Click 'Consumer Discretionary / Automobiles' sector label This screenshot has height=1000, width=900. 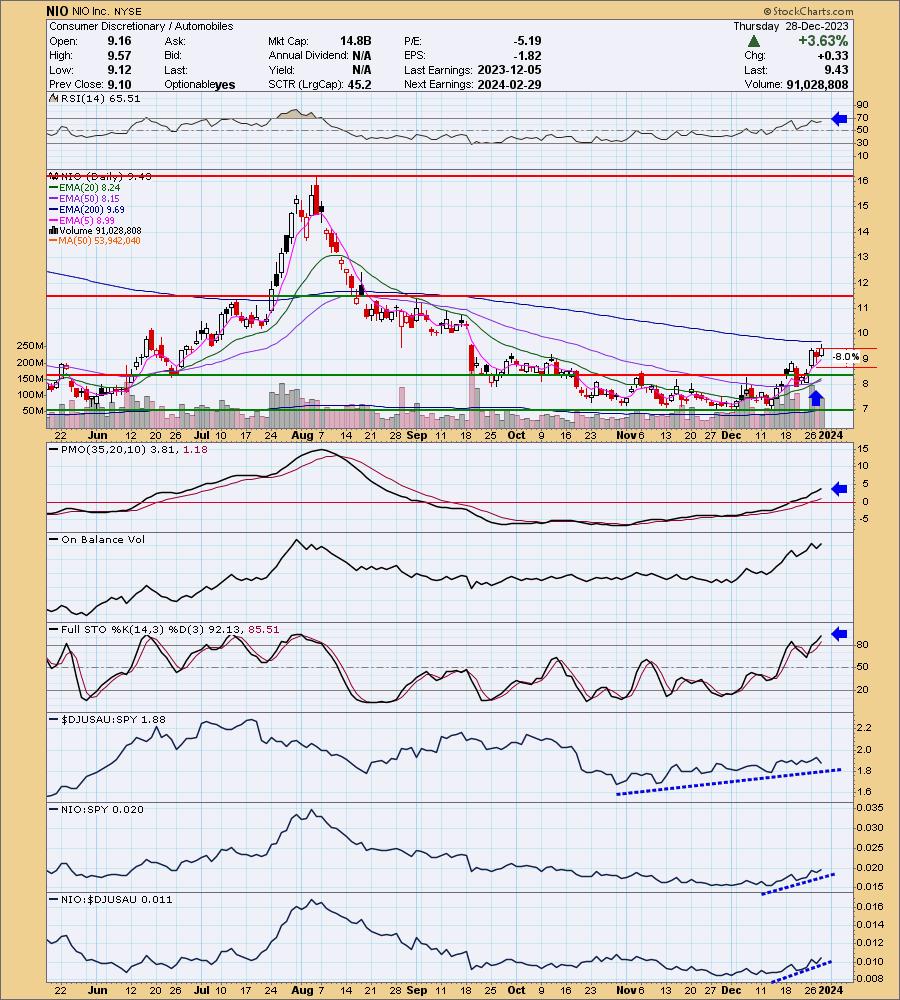pyautogui.click(x=141, y=26)
